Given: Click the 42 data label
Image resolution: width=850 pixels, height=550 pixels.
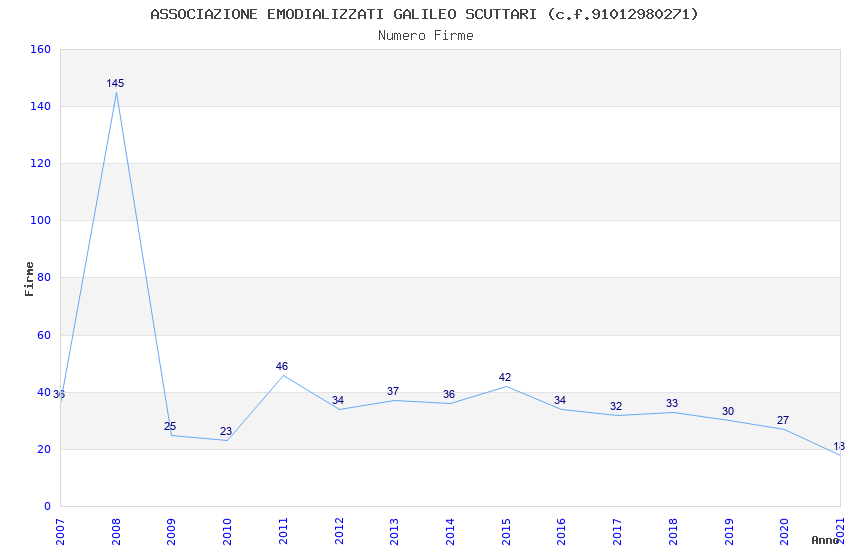Looking at the screenshot, I should [505, 377].
